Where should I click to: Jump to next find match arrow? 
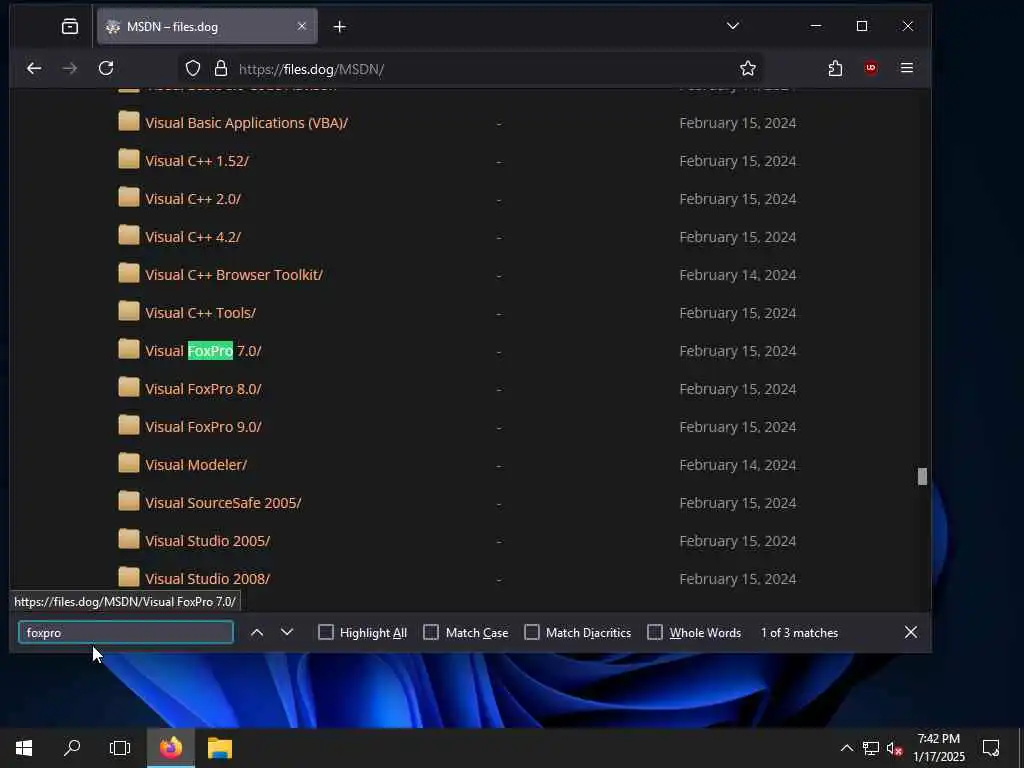(x=287, y=632)
